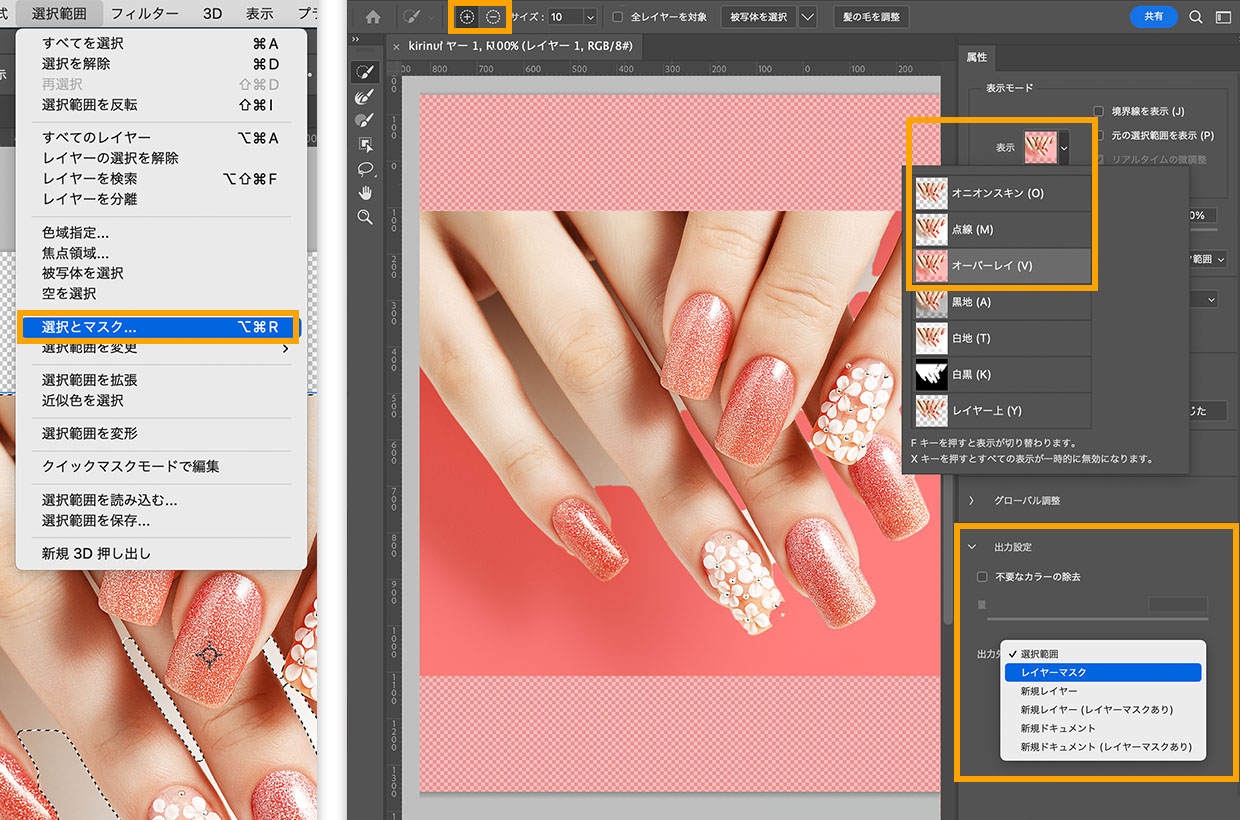
Task: Select the Lasso tool
Action: [365, 168]
